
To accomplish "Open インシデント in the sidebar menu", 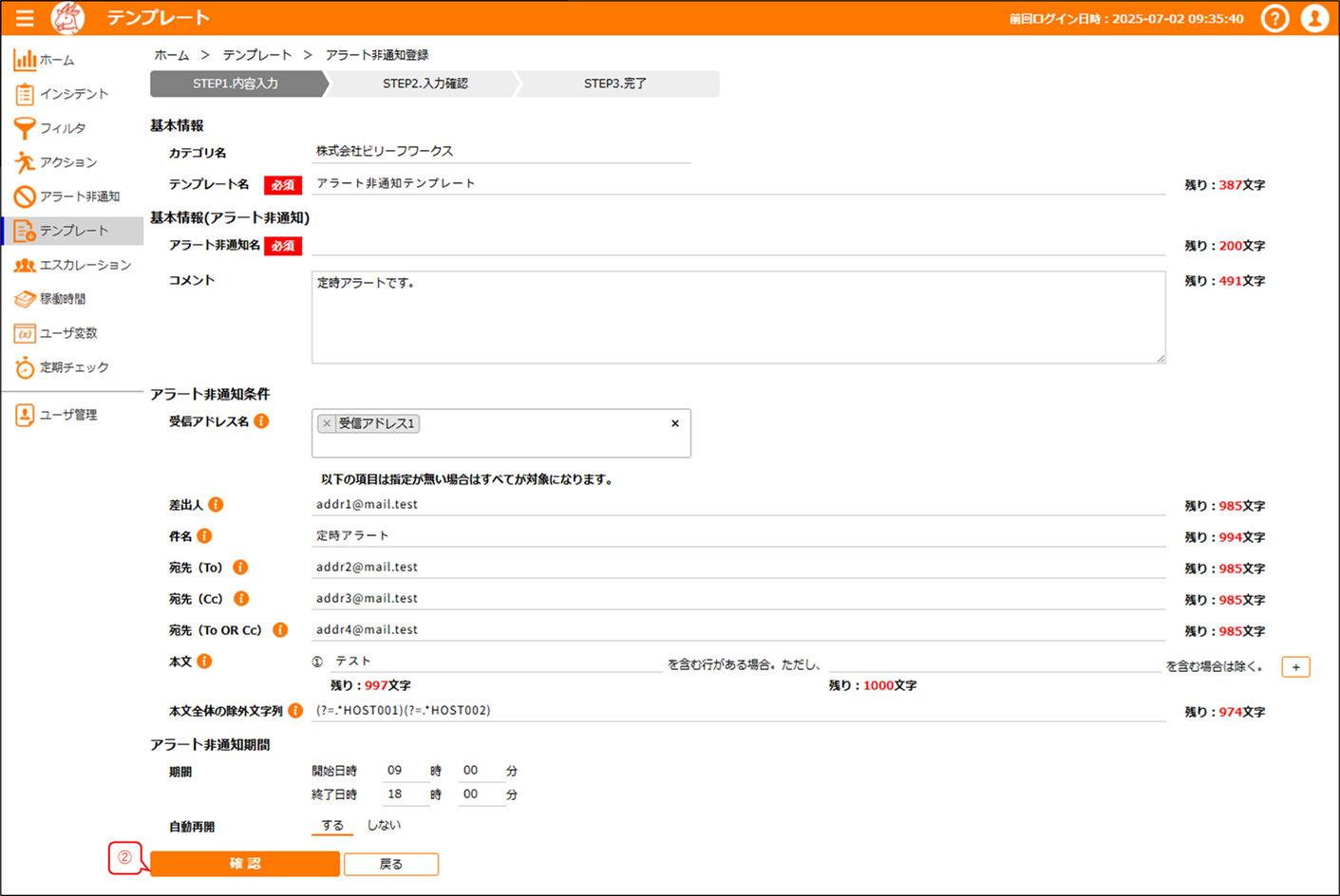I will point(73,94).
